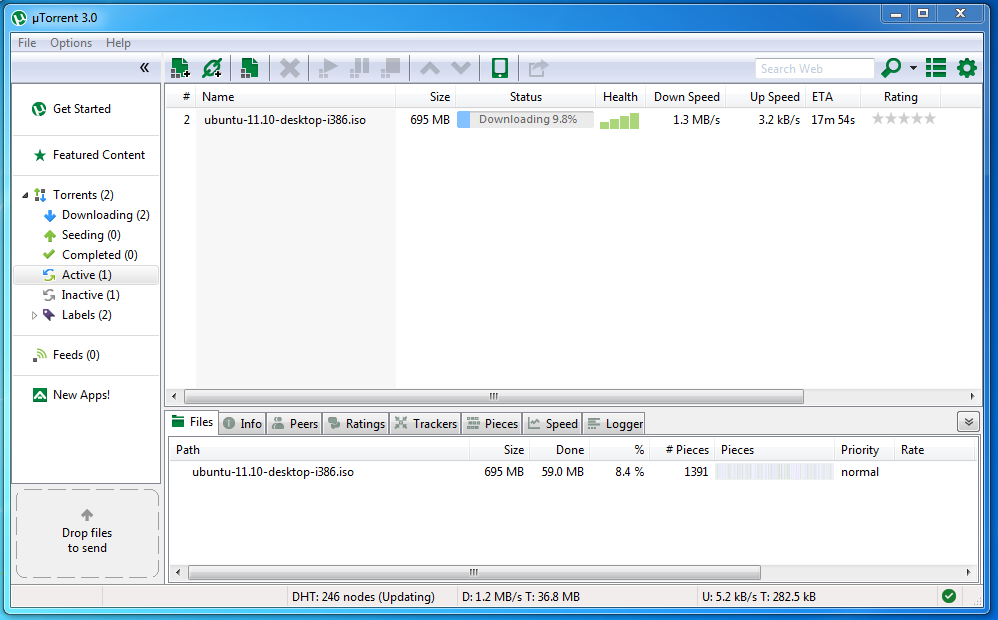This screenshot has height=620, width=998.
Task: Click the Start torrent play icon
Action: point(328,67)
